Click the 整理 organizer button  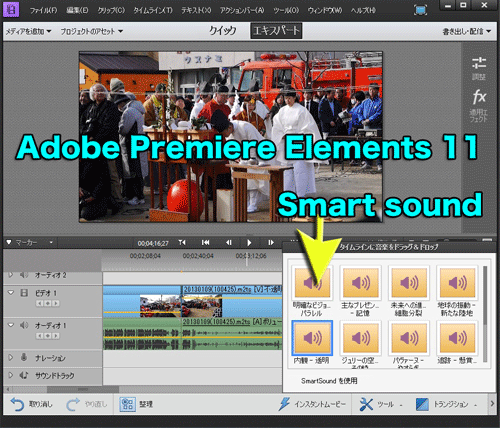coord(136,404)
